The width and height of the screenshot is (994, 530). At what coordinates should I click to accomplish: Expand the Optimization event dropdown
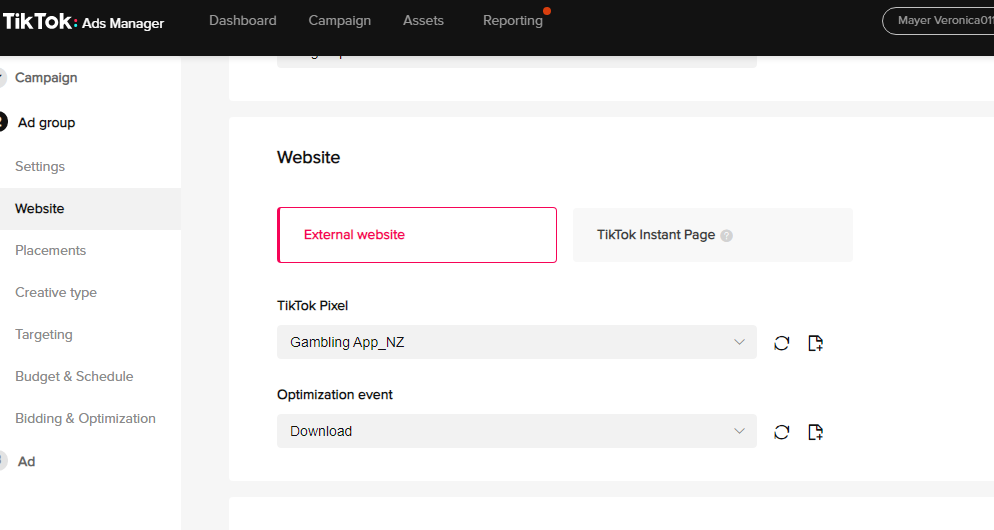(517, 431)
